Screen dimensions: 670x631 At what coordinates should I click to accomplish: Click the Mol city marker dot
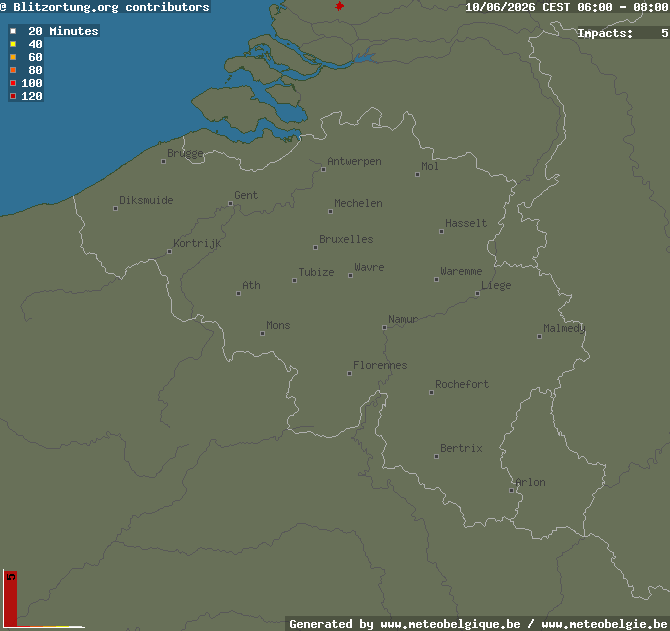point(417,174)
